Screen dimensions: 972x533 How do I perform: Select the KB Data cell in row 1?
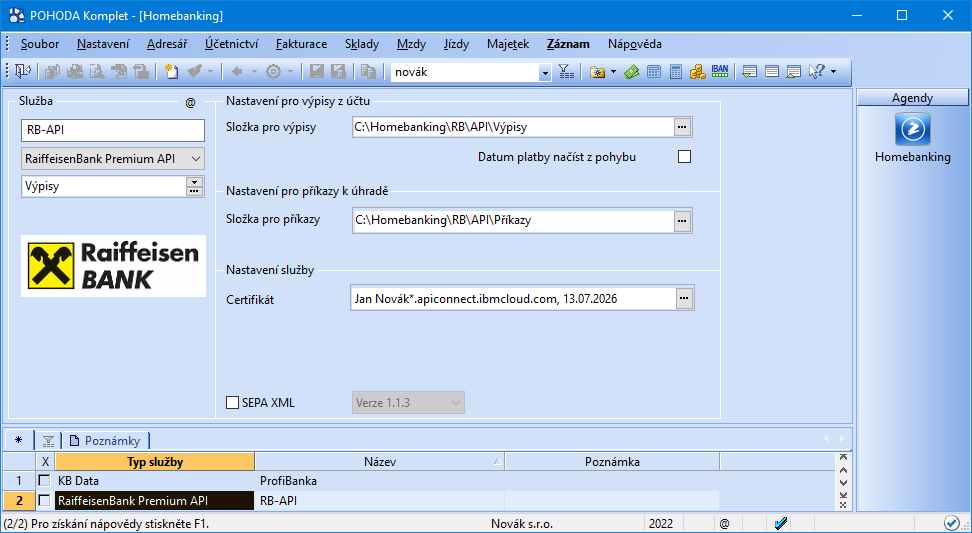(154, 480)
